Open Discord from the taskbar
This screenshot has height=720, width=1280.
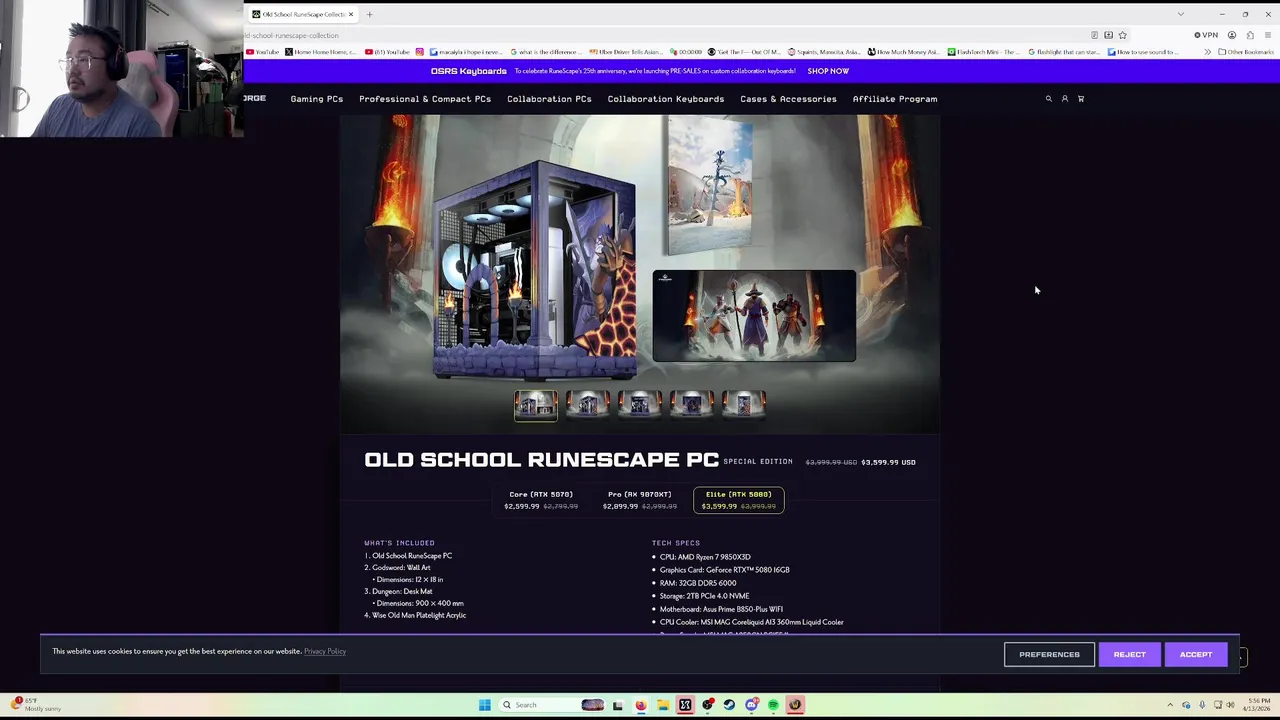point(751,705)
